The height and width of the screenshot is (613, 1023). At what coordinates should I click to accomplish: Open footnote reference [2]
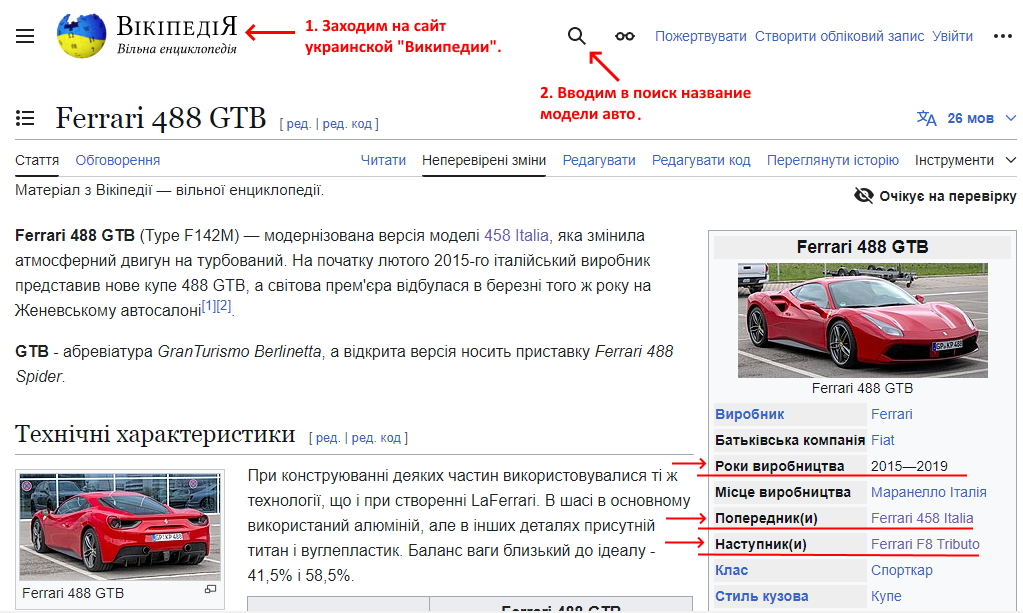(223, 305)
